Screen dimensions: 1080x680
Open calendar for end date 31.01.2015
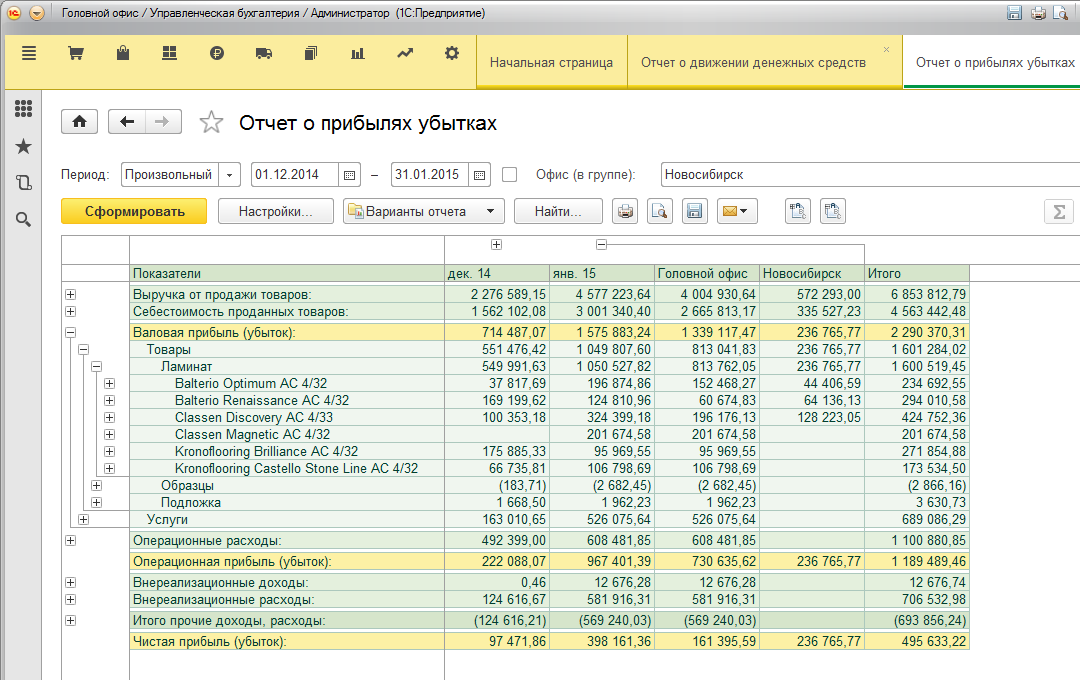pos(479,175)
